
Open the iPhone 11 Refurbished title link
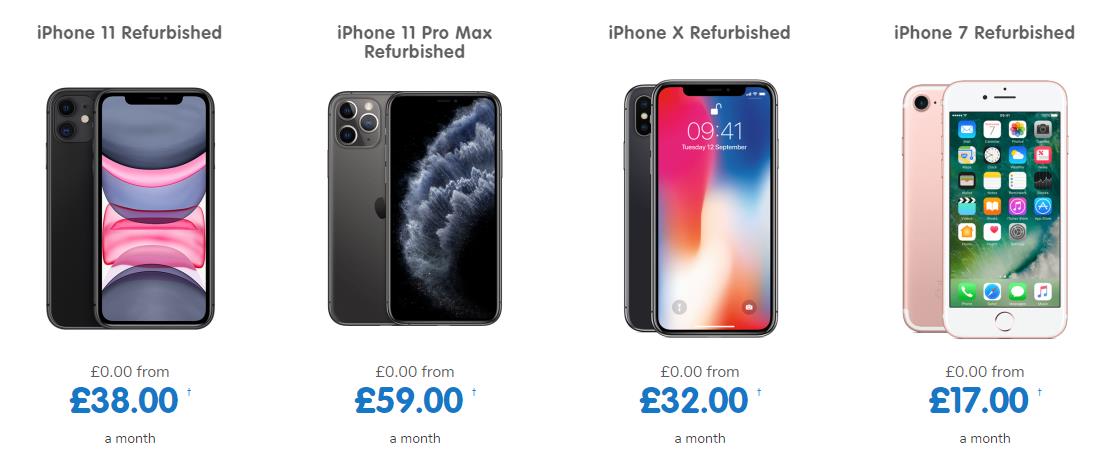coord(130,33)
